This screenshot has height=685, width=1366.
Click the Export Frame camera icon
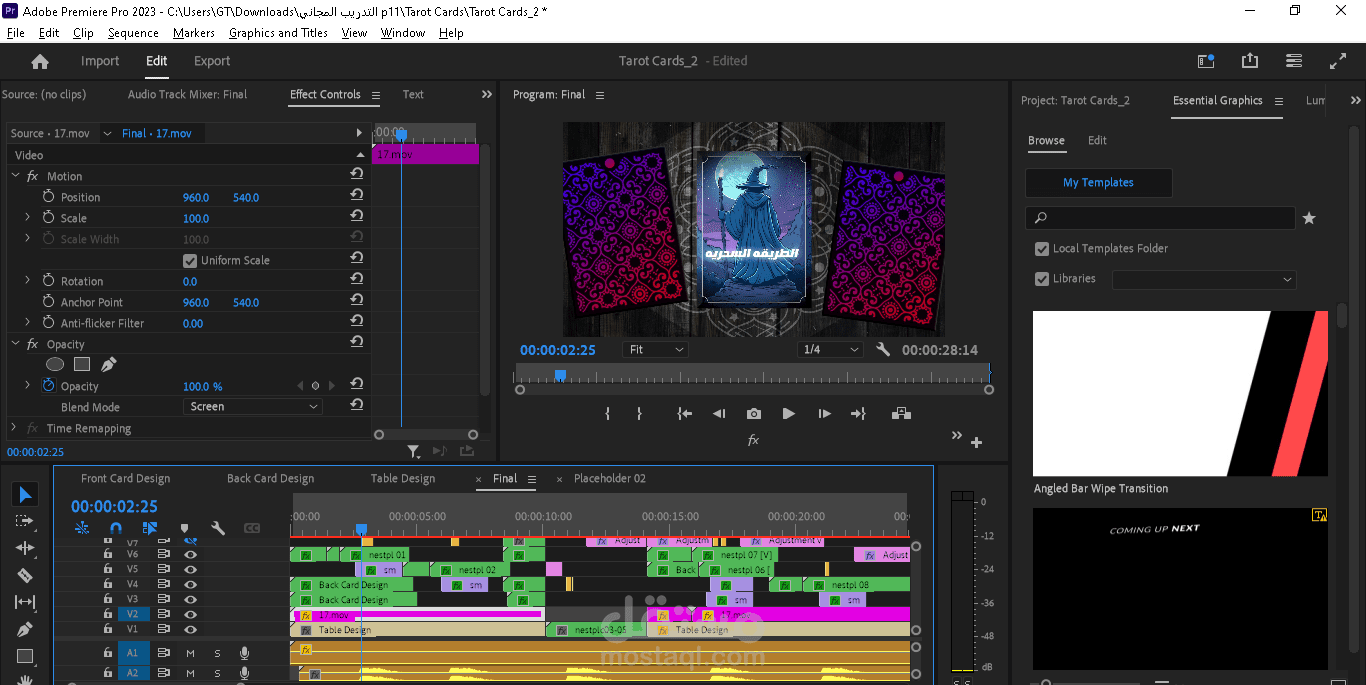[754, 414]
